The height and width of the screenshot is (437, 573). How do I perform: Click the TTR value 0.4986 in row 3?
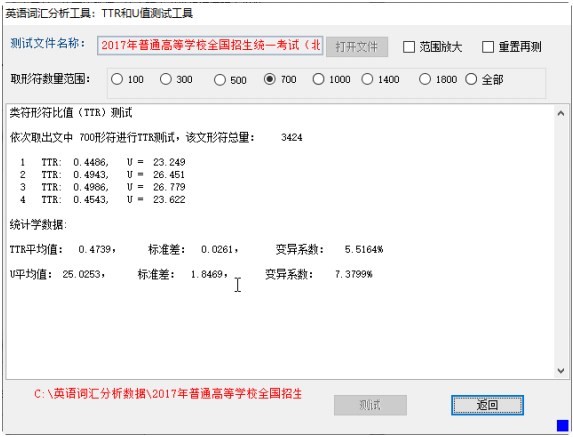tap(91, 187)
